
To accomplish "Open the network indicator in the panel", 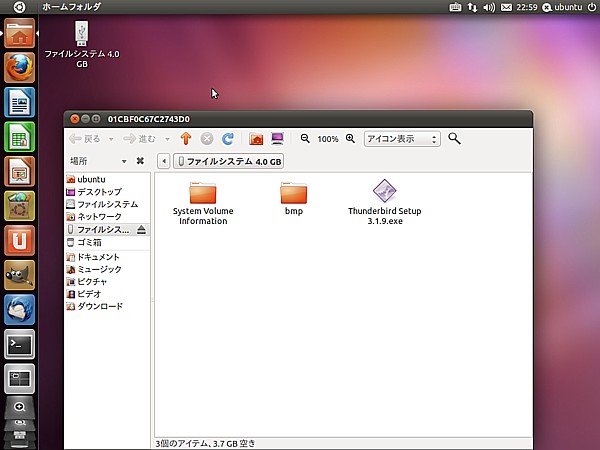I will coord(473,7).
